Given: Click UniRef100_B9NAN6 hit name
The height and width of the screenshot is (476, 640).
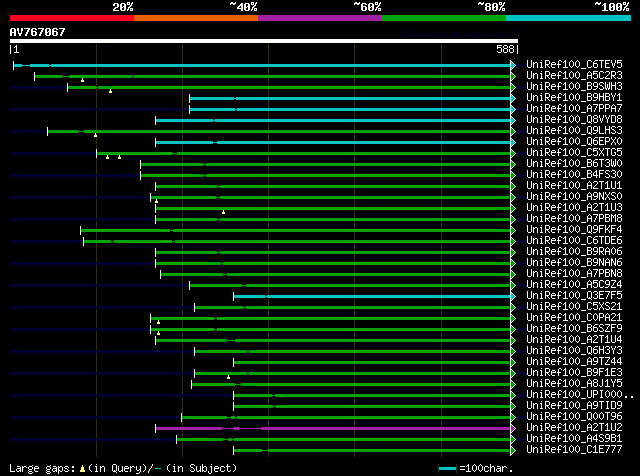Looking at the screenshot, I should tap(574, 263).
